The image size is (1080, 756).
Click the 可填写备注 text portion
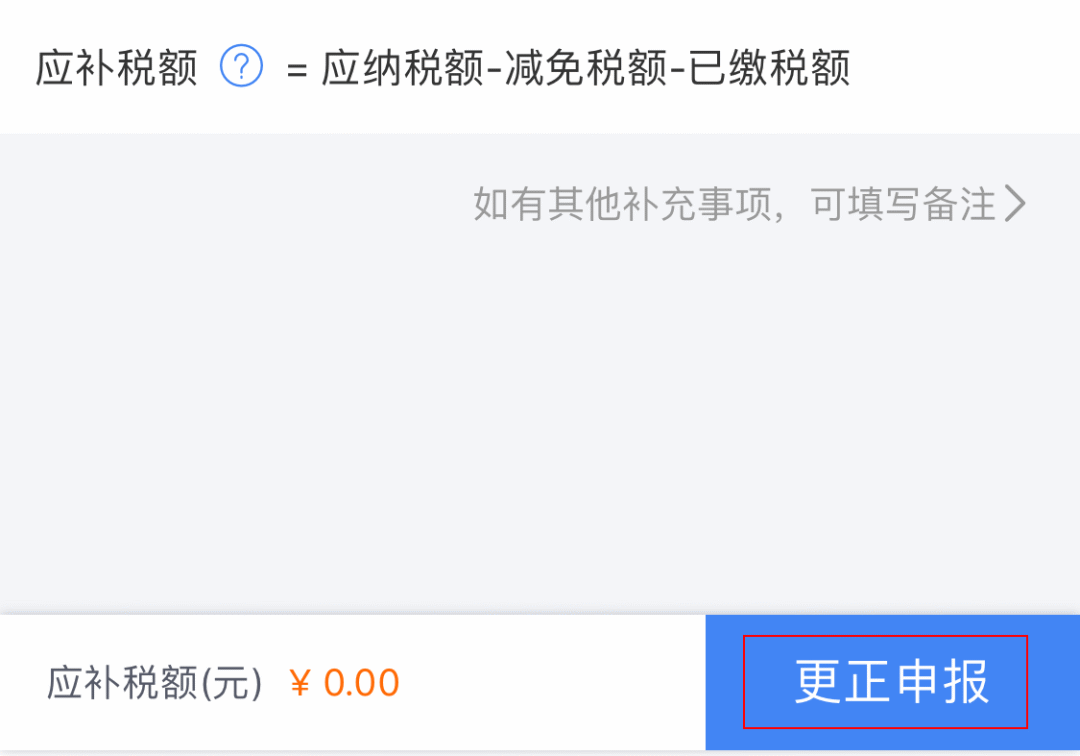coord(903,204)
